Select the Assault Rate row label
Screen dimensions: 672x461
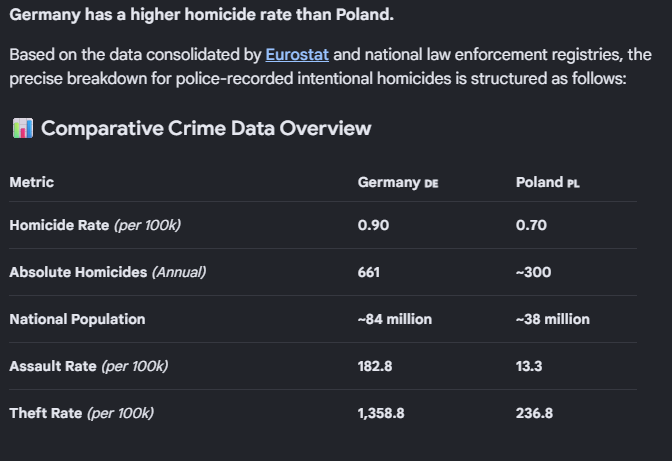pyautogui.click(x=89, y=366)
